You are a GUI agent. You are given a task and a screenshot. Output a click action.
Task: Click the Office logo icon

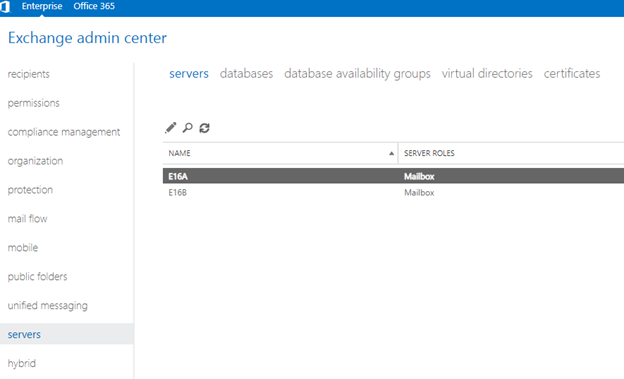click(x=4, y=7)
